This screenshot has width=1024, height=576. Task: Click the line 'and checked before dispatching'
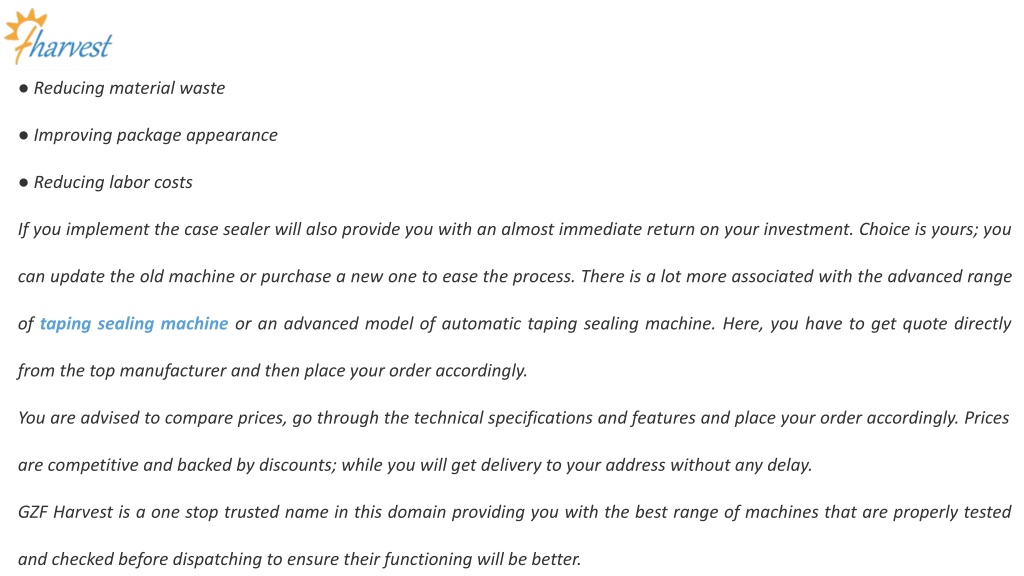299,559
